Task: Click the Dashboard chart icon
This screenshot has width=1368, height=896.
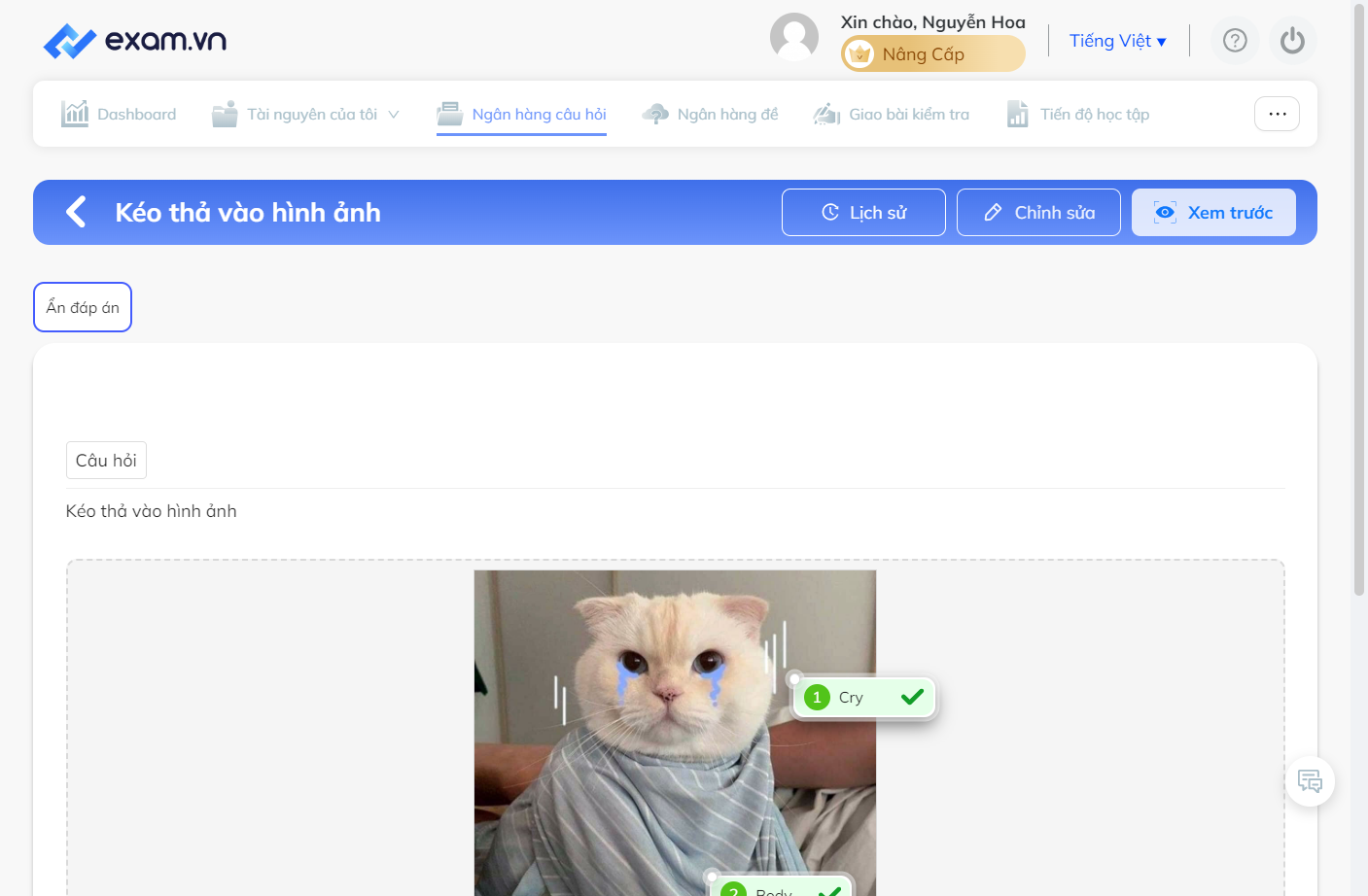Action: point(75,114)
